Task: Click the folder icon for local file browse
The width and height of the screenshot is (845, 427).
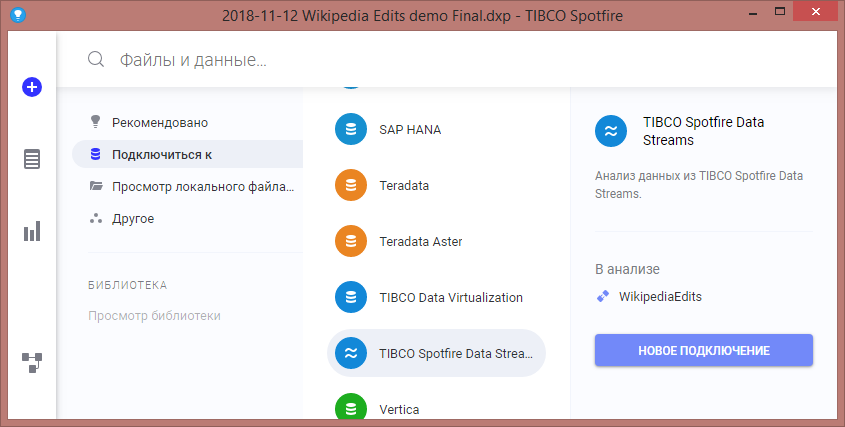Action: point(96,187)
